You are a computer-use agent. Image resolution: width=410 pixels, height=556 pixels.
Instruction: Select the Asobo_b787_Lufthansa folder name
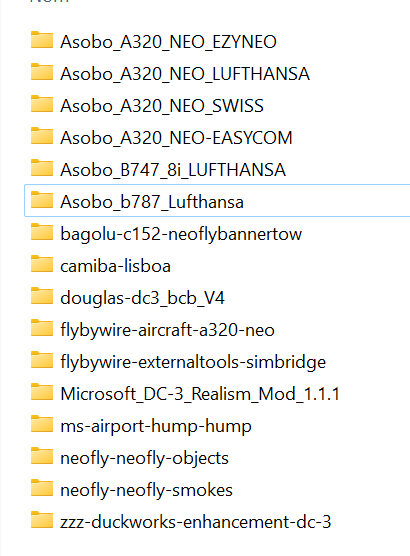tap(152, 202)
